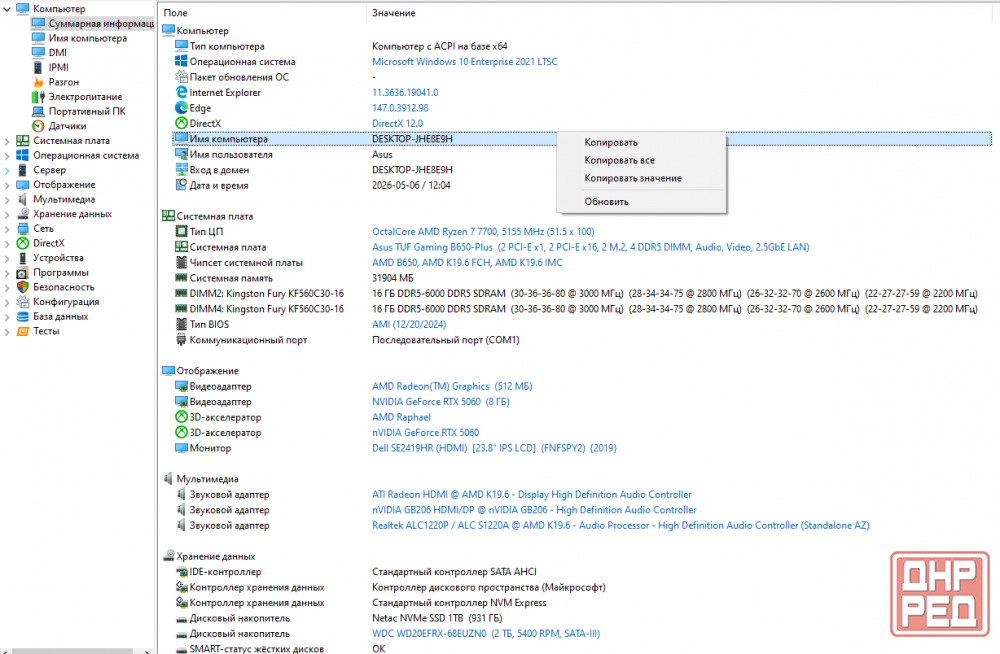Expand the Сервер tree node
Screen dimensions: 1000x654
pyautogui.click(x=7, y=170)
